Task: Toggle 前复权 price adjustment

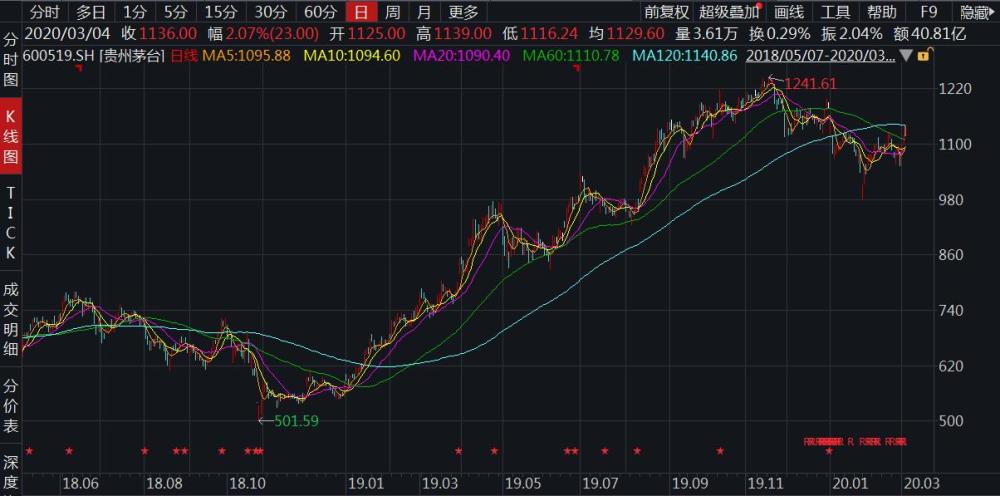Action: 666,12
